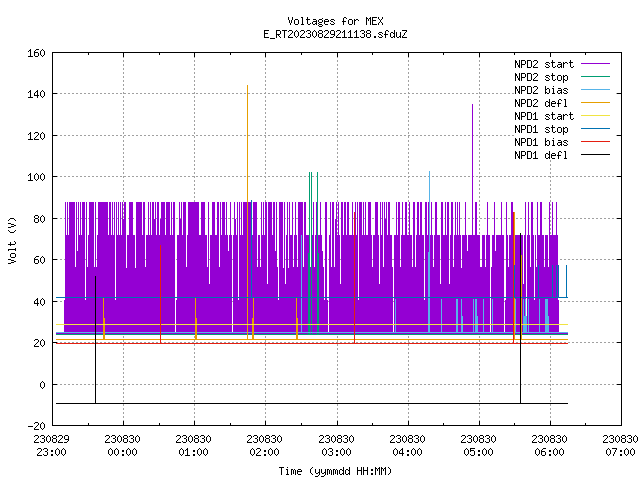Image resolution: width=640 pixels, height=480 pixels.
Task: Select the 'NPD2 defl' legend label
Action: coord(541,103)
